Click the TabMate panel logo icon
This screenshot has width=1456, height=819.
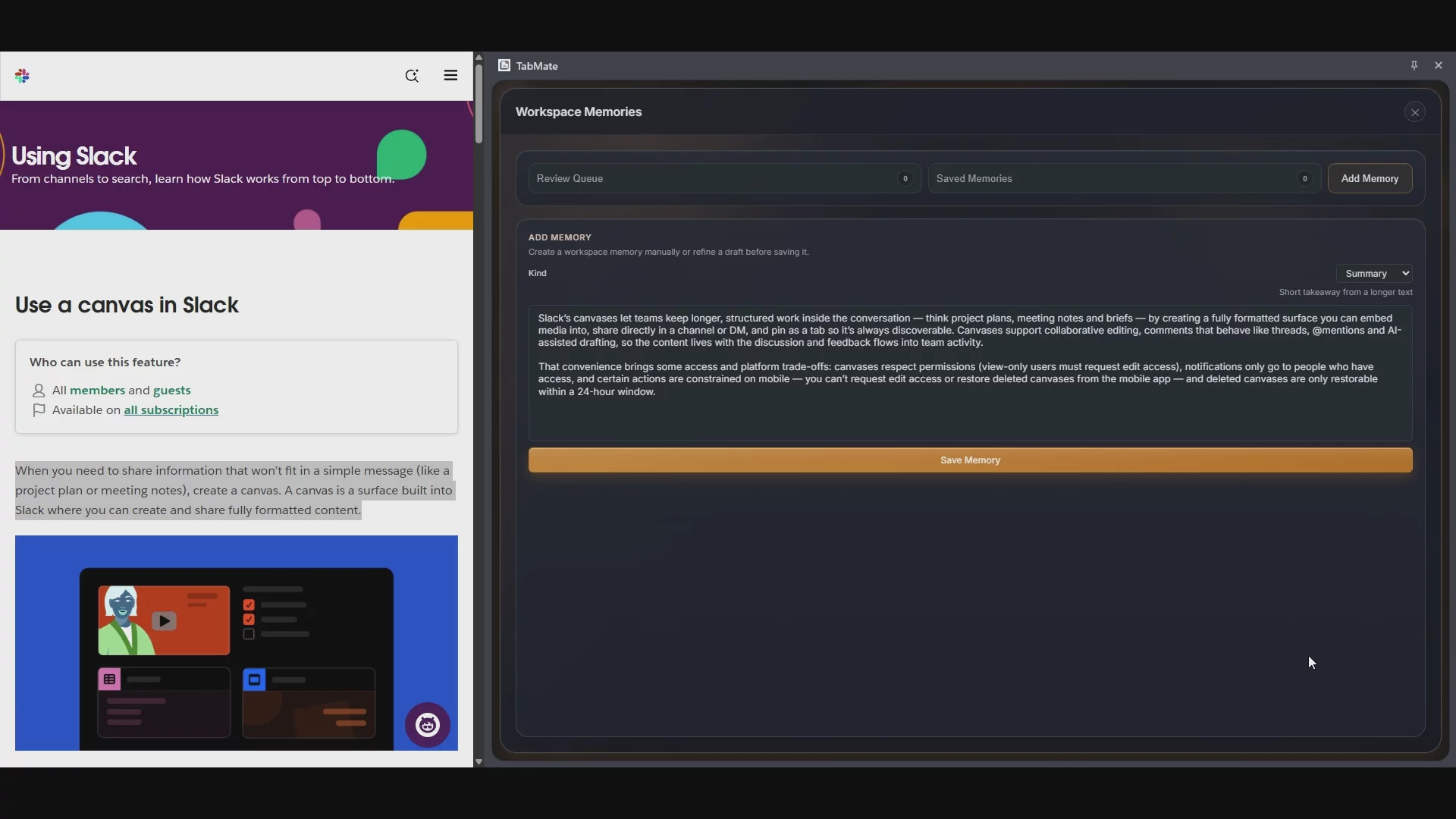click(504, 65)
